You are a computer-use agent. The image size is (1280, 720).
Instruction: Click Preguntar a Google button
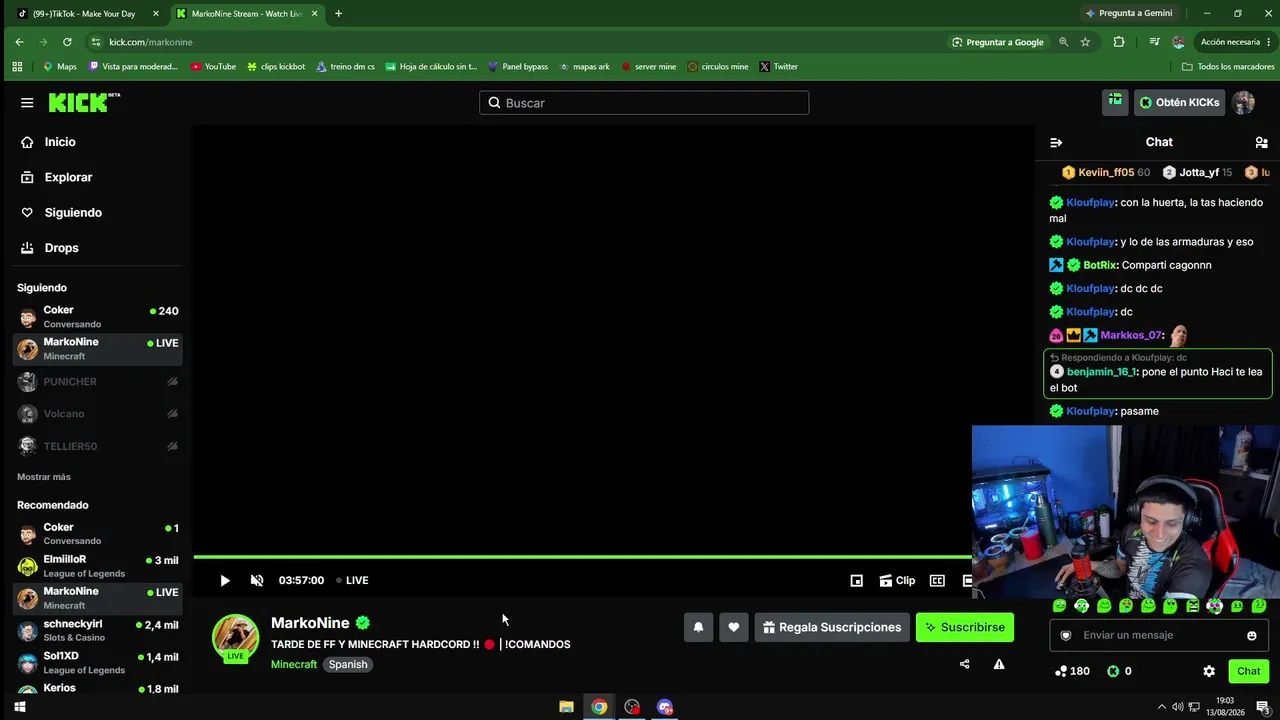(x=998, y=42)
